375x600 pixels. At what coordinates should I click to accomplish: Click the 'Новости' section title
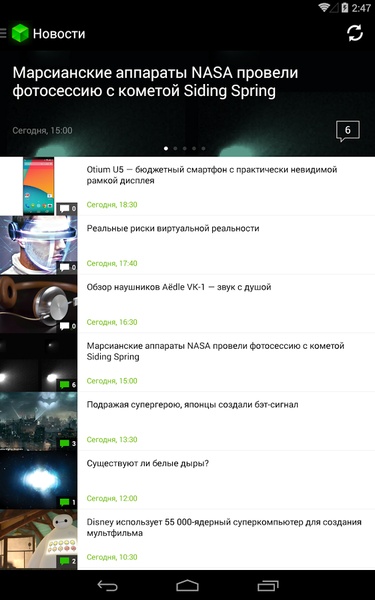(59, 34)
